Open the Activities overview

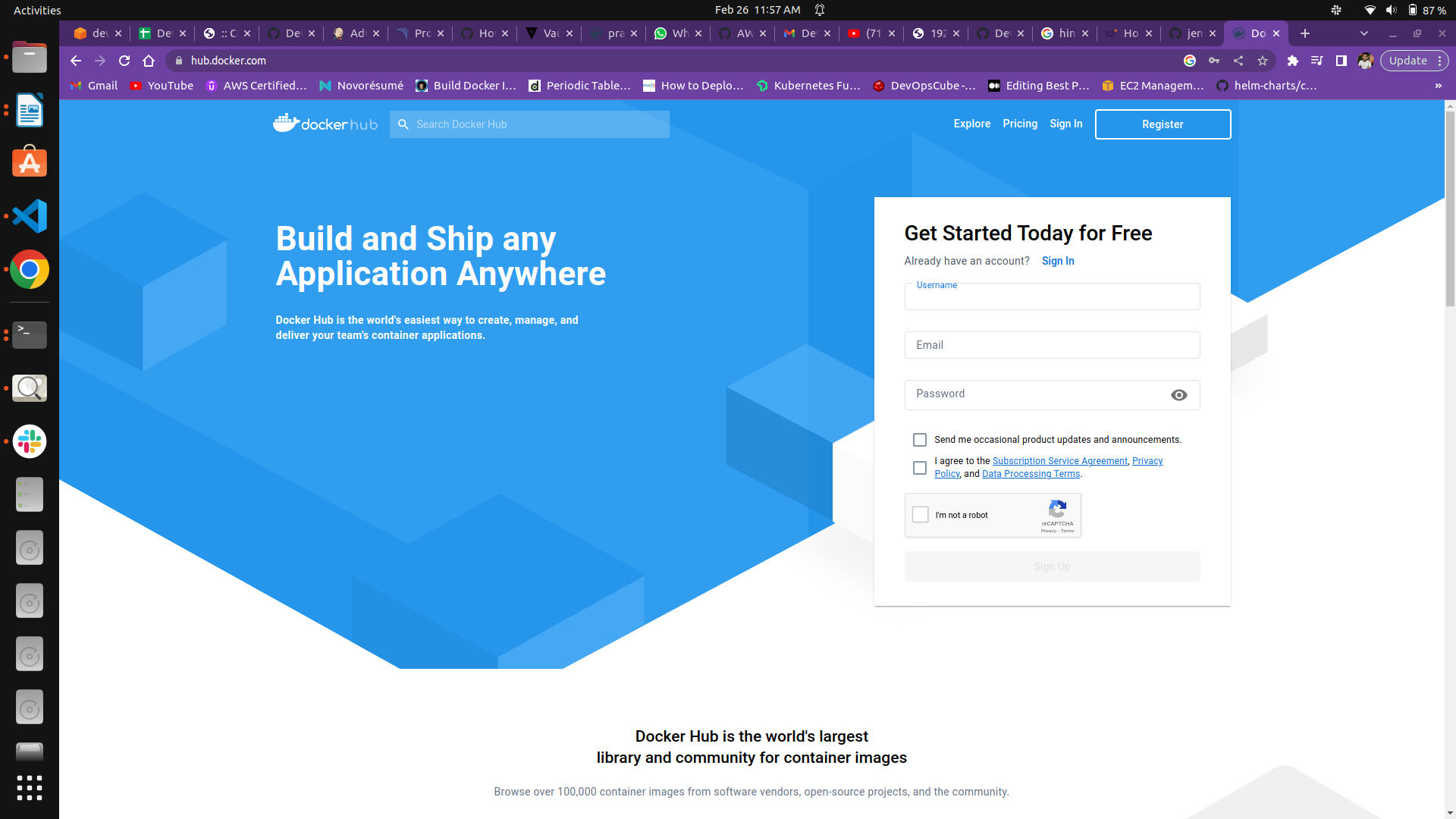coord(37,10)
